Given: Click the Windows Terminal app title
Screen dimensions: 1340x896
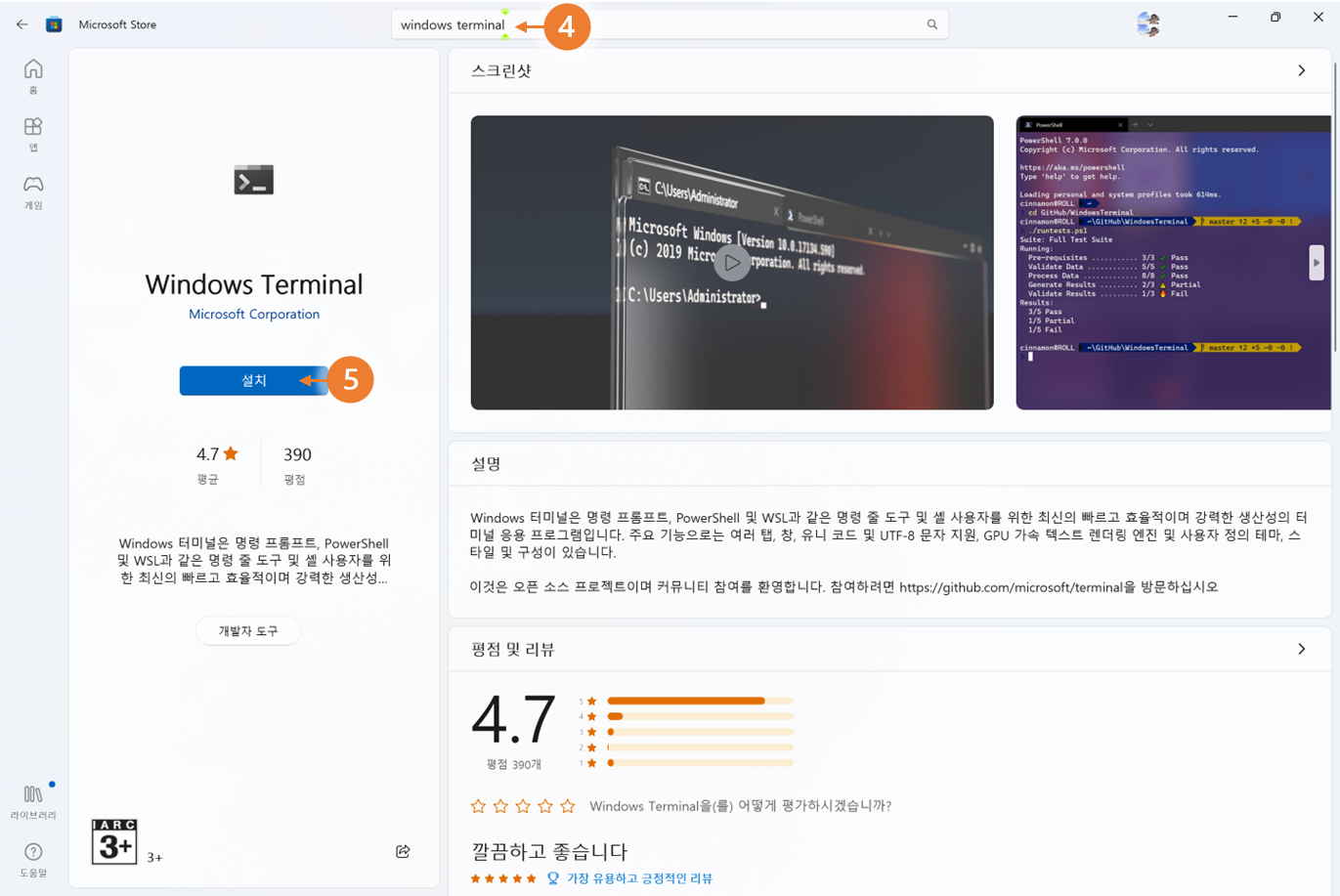Looking at the screenshot, I should point(254,284).
